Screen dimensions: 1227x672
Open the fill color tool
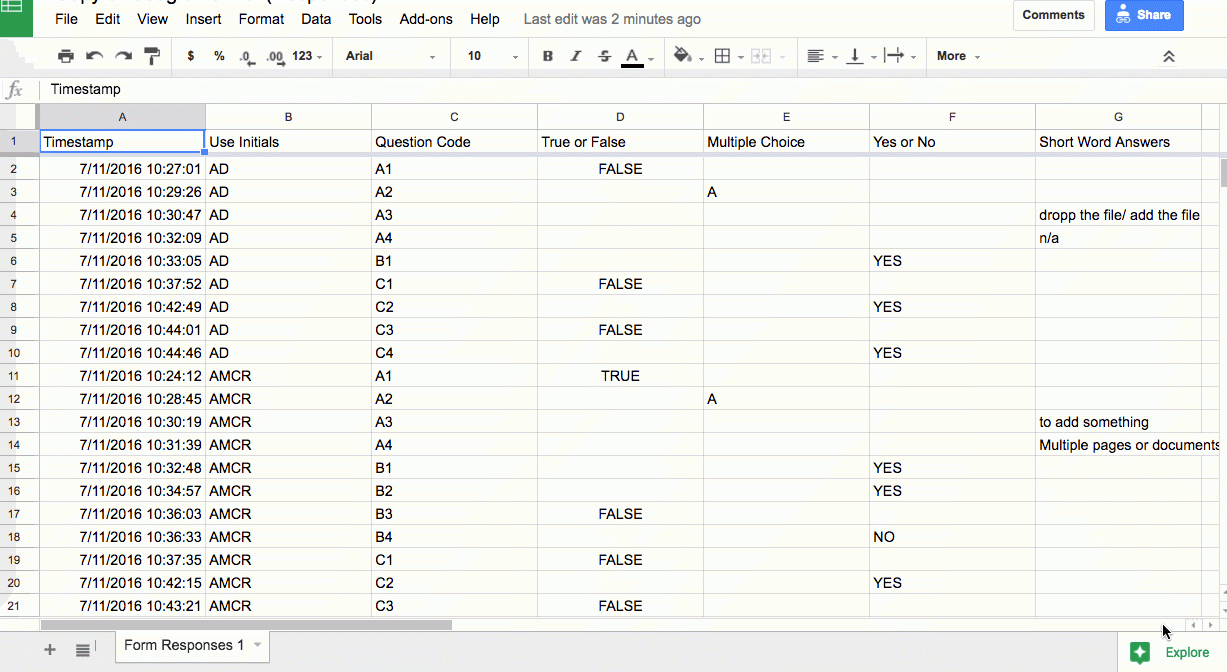[684, 56]
